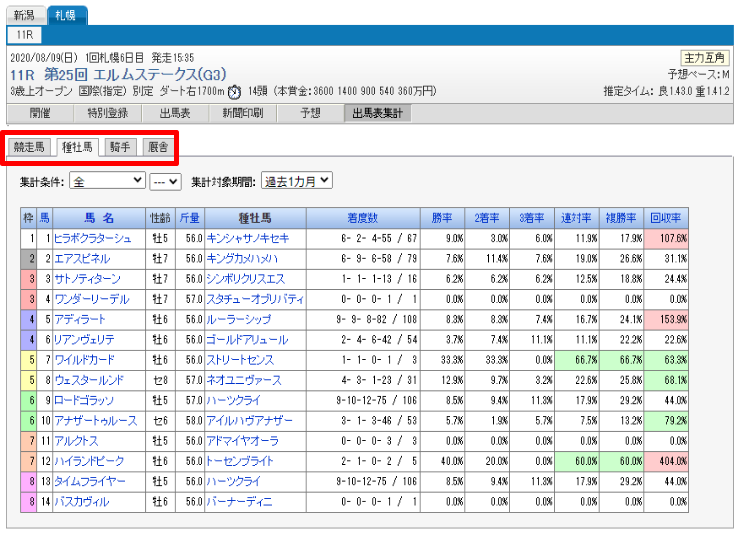Open the 開催 menu tab
Viewport: 738px width, 534px height.
tap(40, 113)
